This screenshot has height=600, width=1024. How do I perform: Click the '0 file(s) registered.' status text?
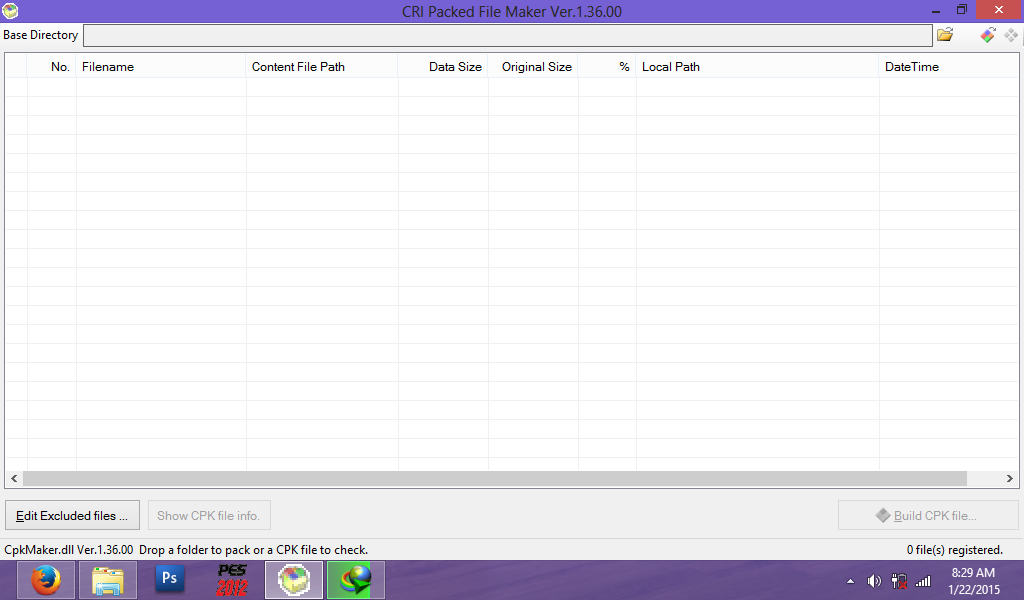[x=954, y=550]
